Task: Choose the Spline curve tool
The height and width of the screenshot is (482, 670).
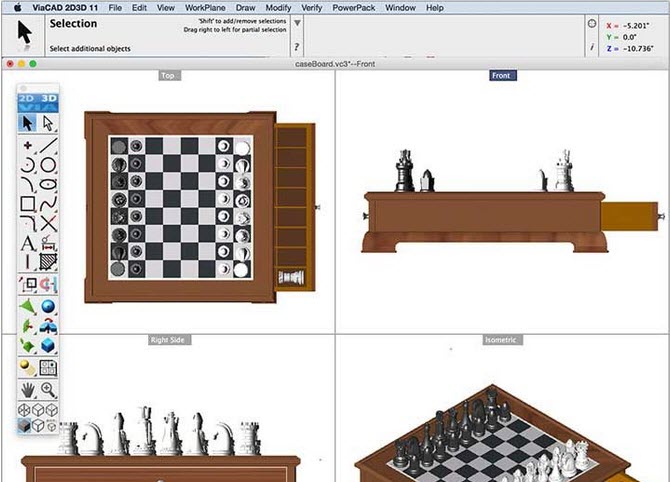Action: (48, 204)
